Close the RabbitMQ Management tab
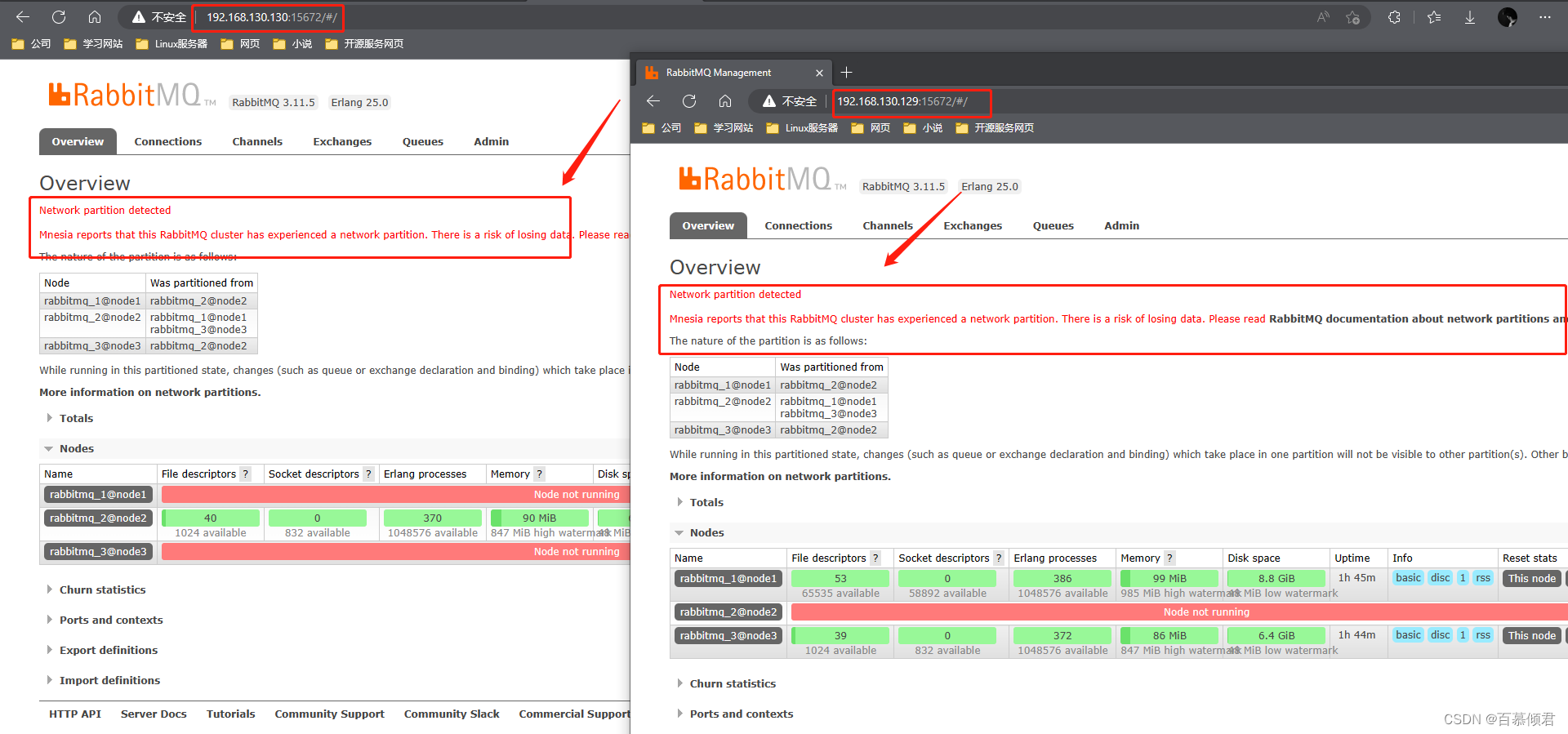Viewport: 1568px width, 734px height. [x=819, y=73]
